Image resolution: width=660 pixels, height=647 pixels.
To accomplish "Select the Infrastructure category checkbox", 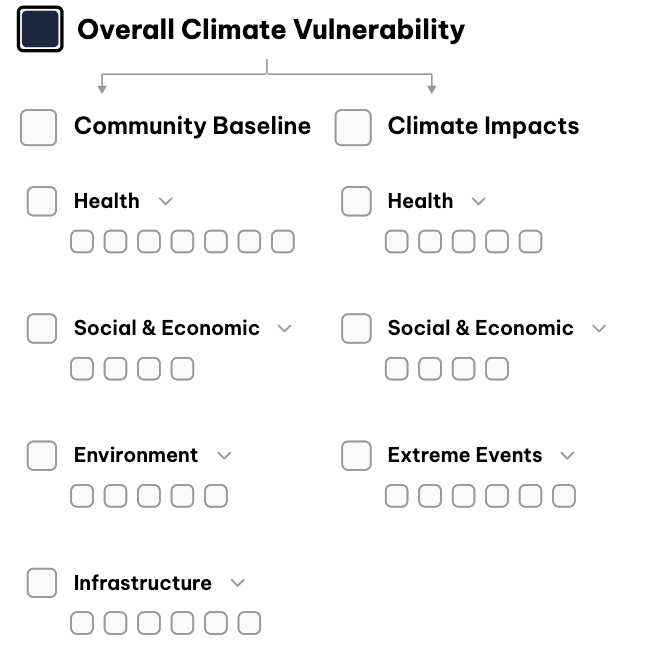I will pos(42,583).
